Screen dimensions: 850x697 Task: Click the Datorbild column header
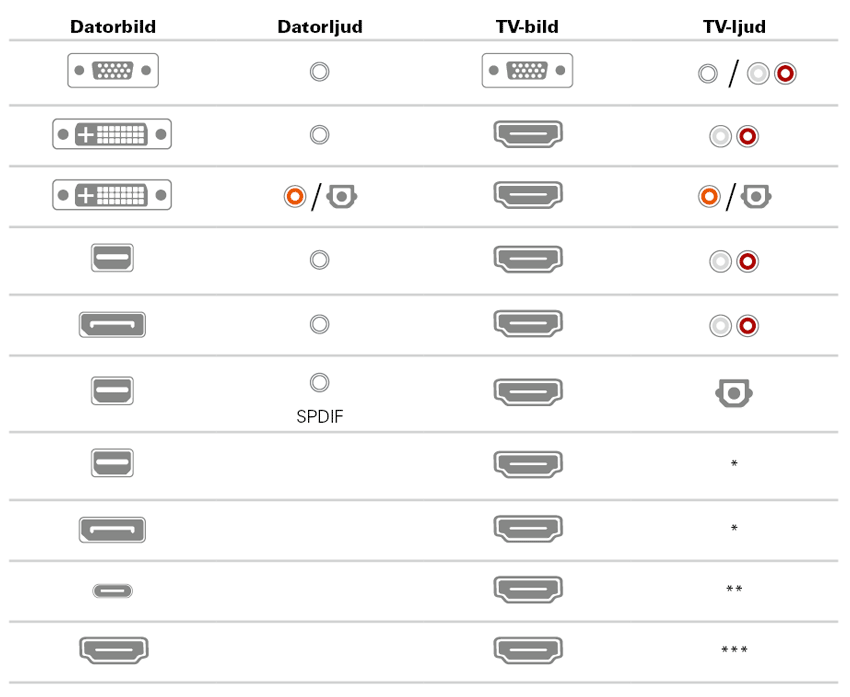(x=113, y=27)
